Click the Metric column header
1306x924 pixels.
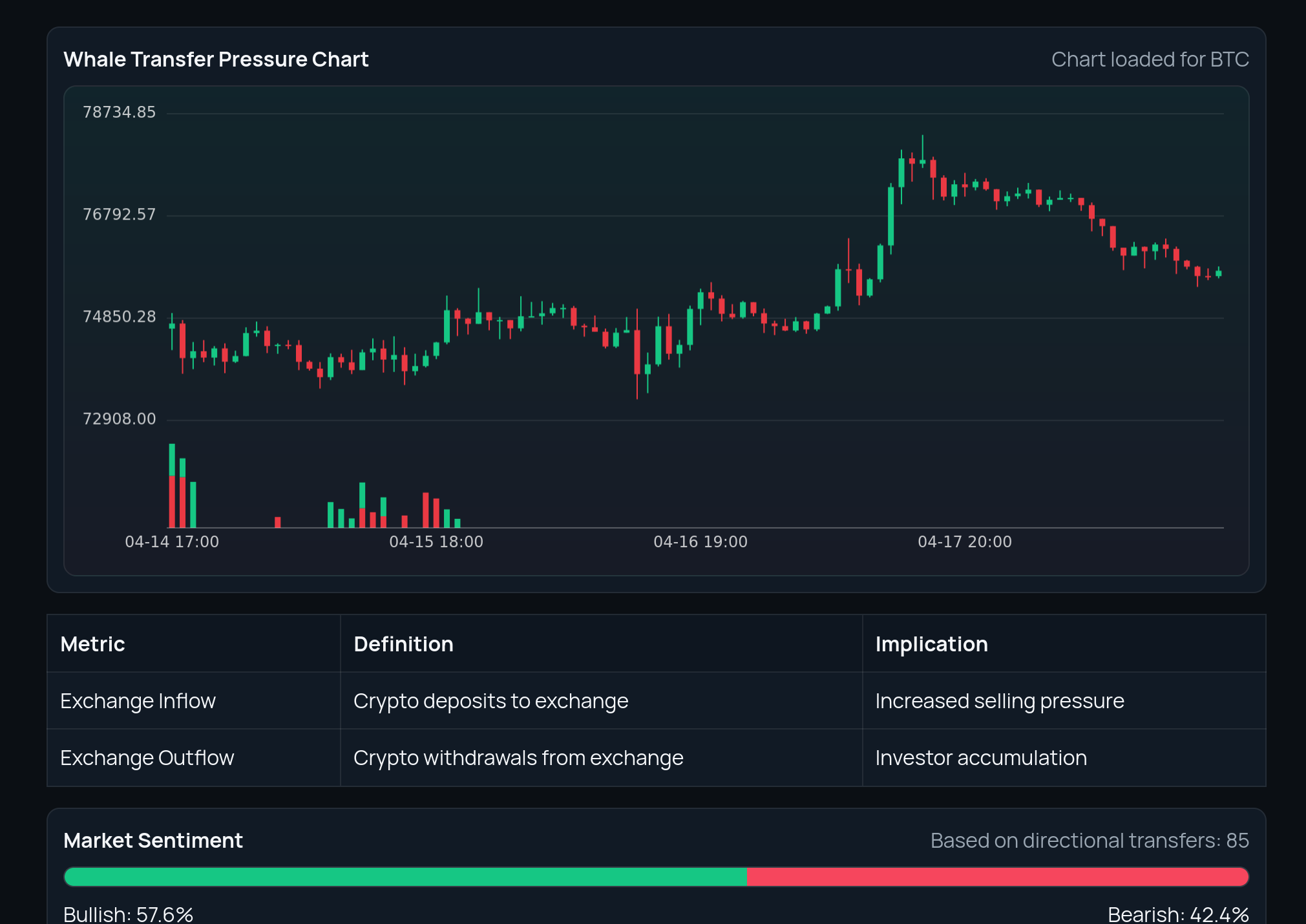[93, 644]
